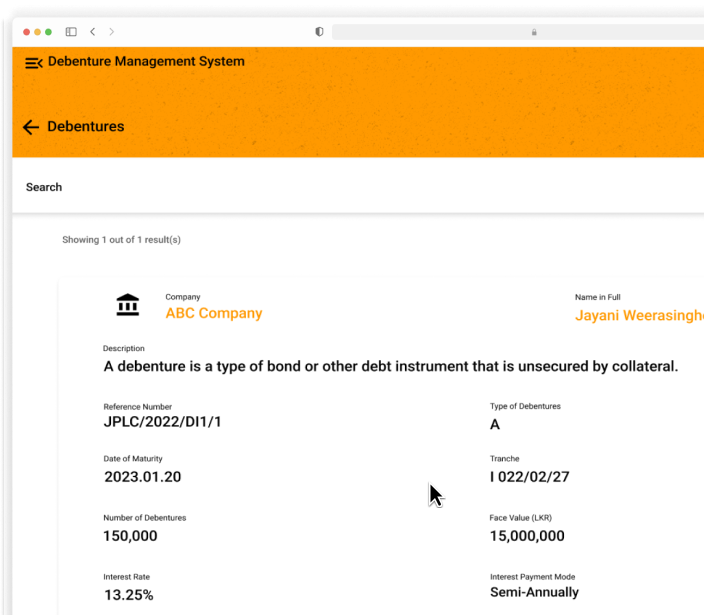The height and width of the screenshot is (615, 704).
Task: Click the Type of Debentures label
Action: (x=525, y=406)
